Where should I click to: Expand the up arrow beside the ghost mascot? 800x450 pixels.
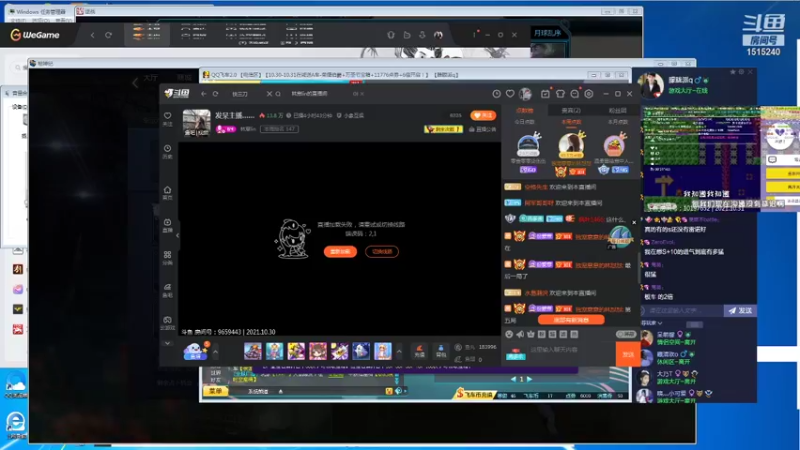[215, 352]
